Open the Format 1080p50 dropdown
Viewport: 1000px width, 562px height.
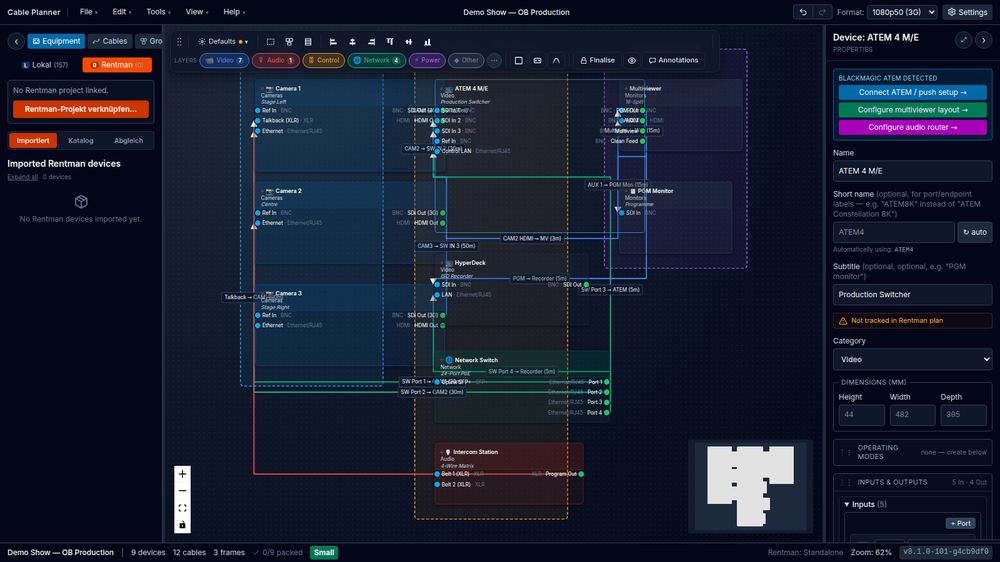[902, 12]
